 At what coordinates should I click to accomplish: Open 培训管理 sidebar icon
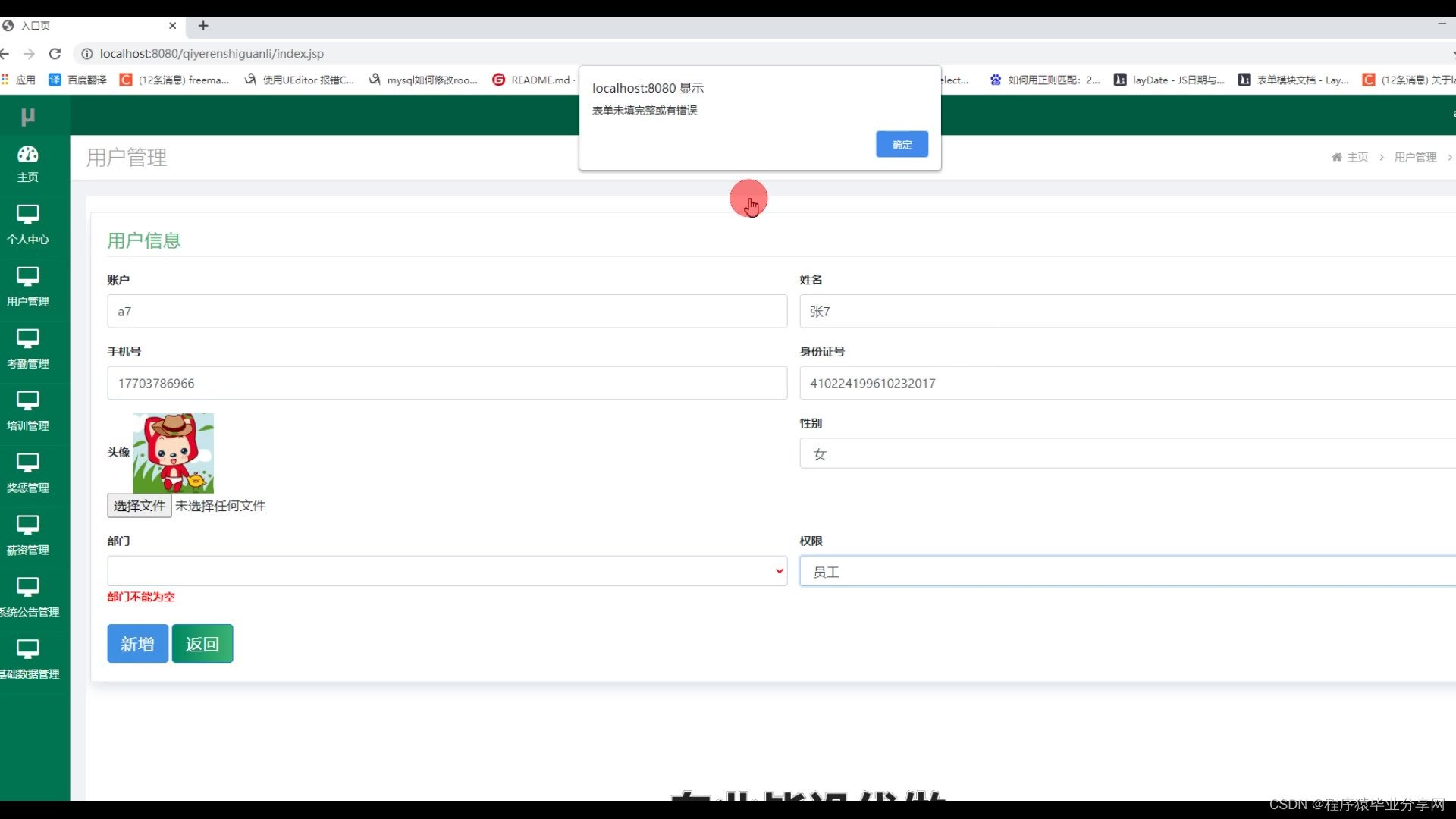click(x=28, y=402)
